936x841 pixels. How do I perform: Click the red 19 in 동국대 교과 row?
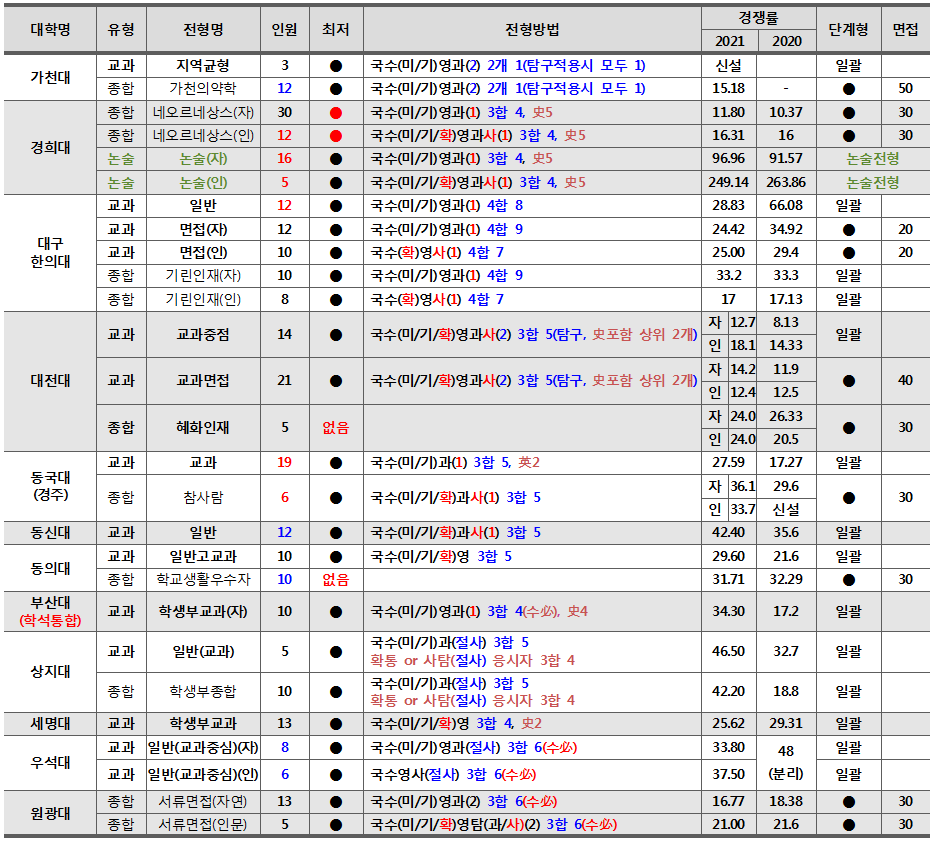[284, 463]
